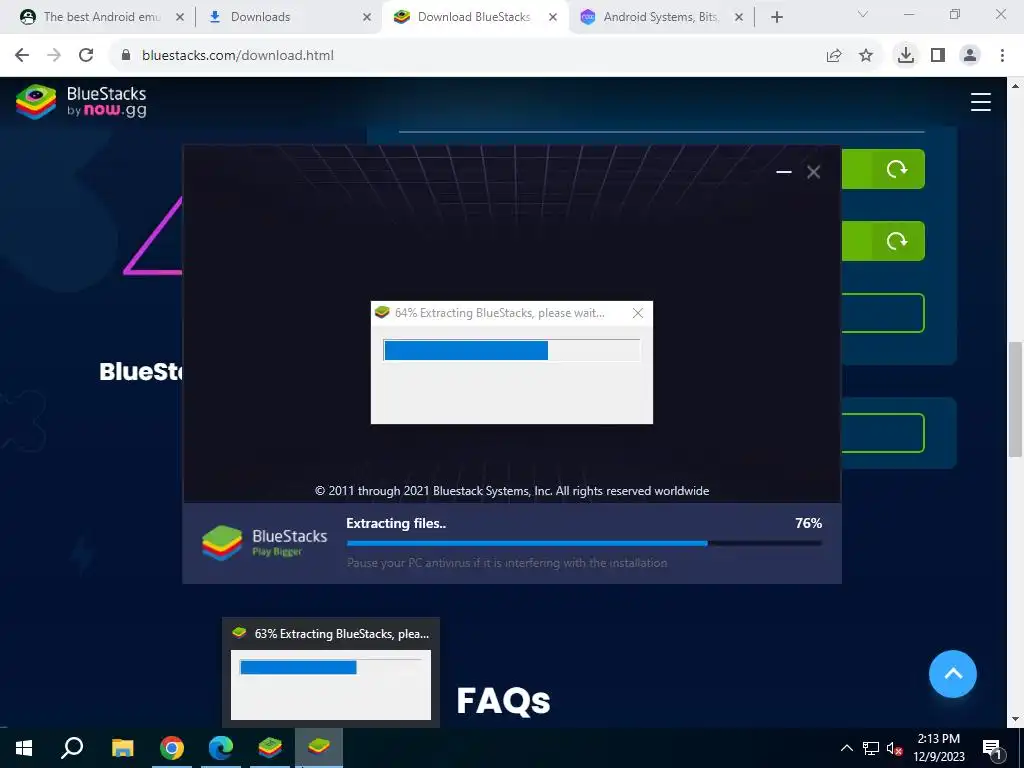Click the extraction dialog progress bar
1024x768 pixels.
(x=511, y=350)
